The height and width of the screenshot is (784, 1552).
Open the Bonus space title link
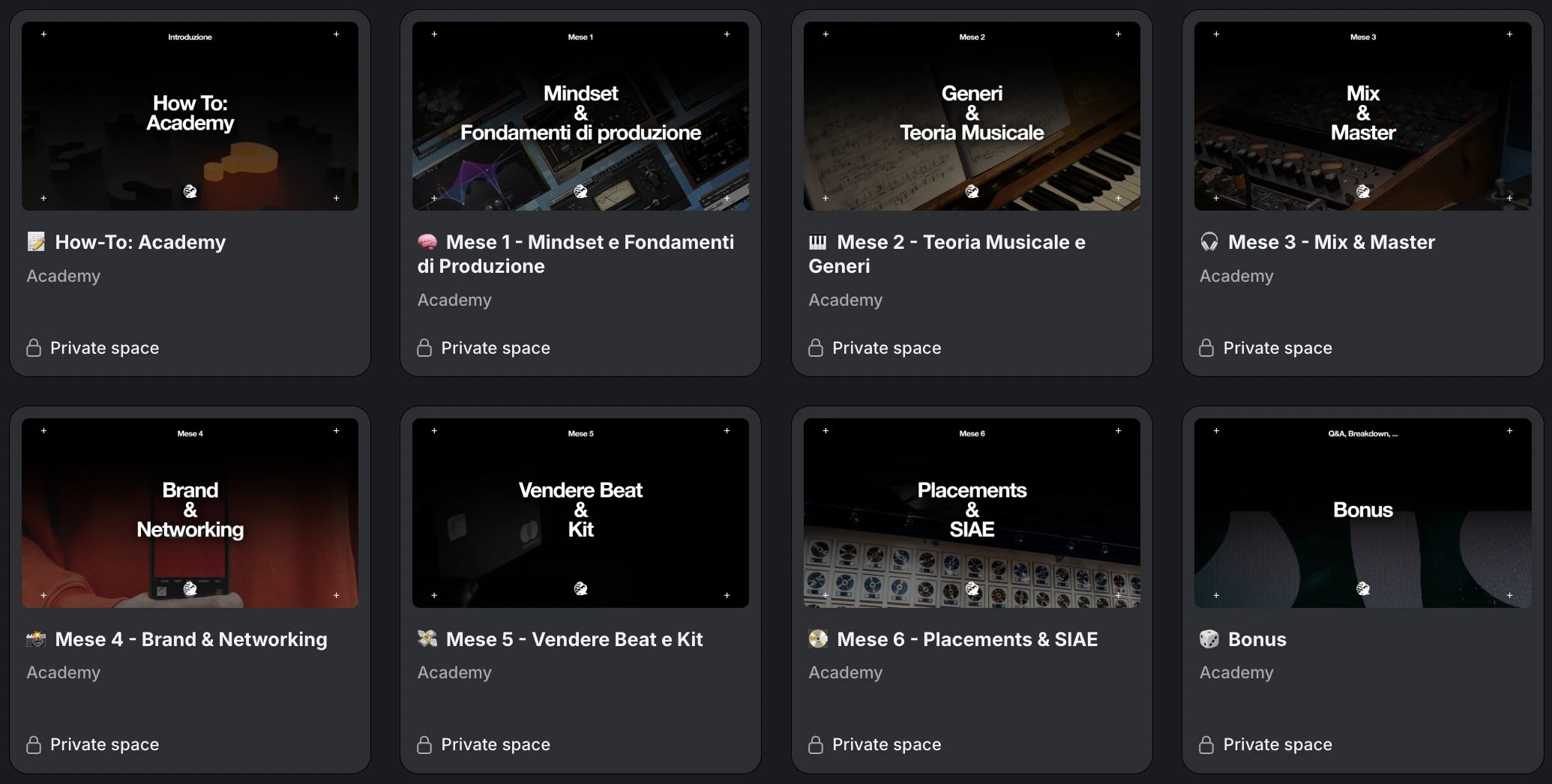(1257, 639)
